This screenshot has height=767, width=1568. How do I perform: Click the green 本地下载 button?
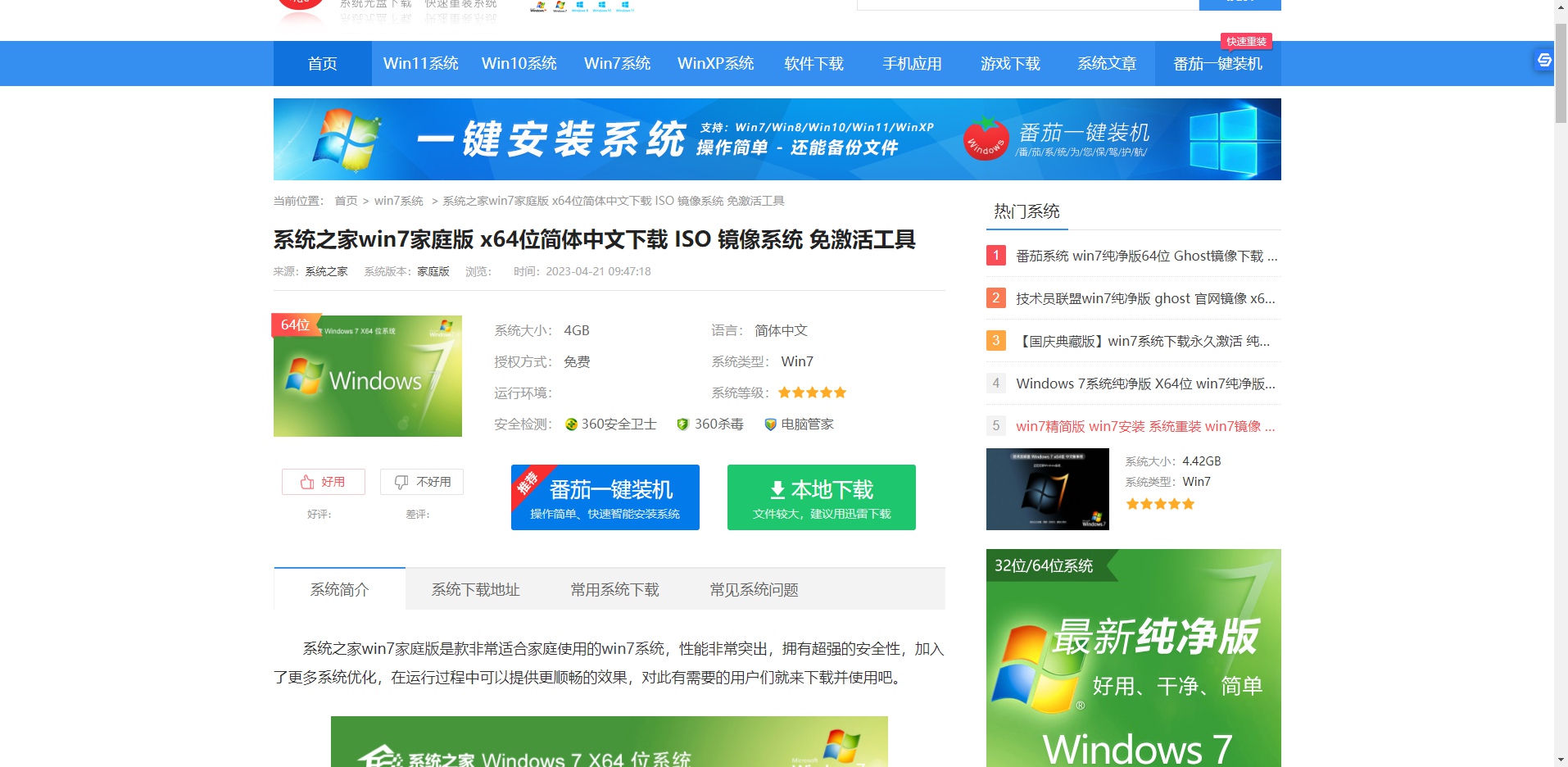pyautogui.click(x=822, y=497)
